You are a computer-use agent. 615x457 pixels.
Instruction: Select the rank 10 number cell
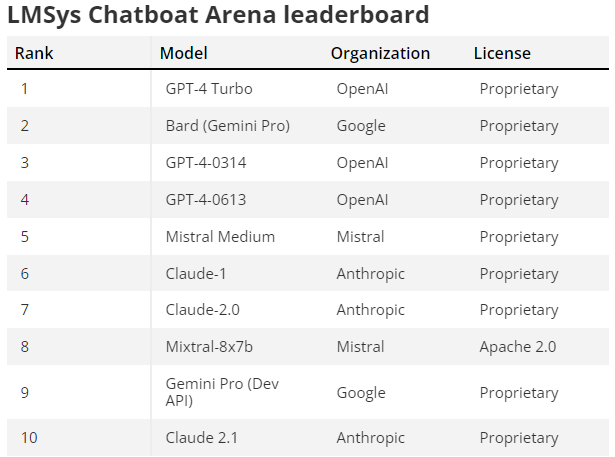coord(29,437)
